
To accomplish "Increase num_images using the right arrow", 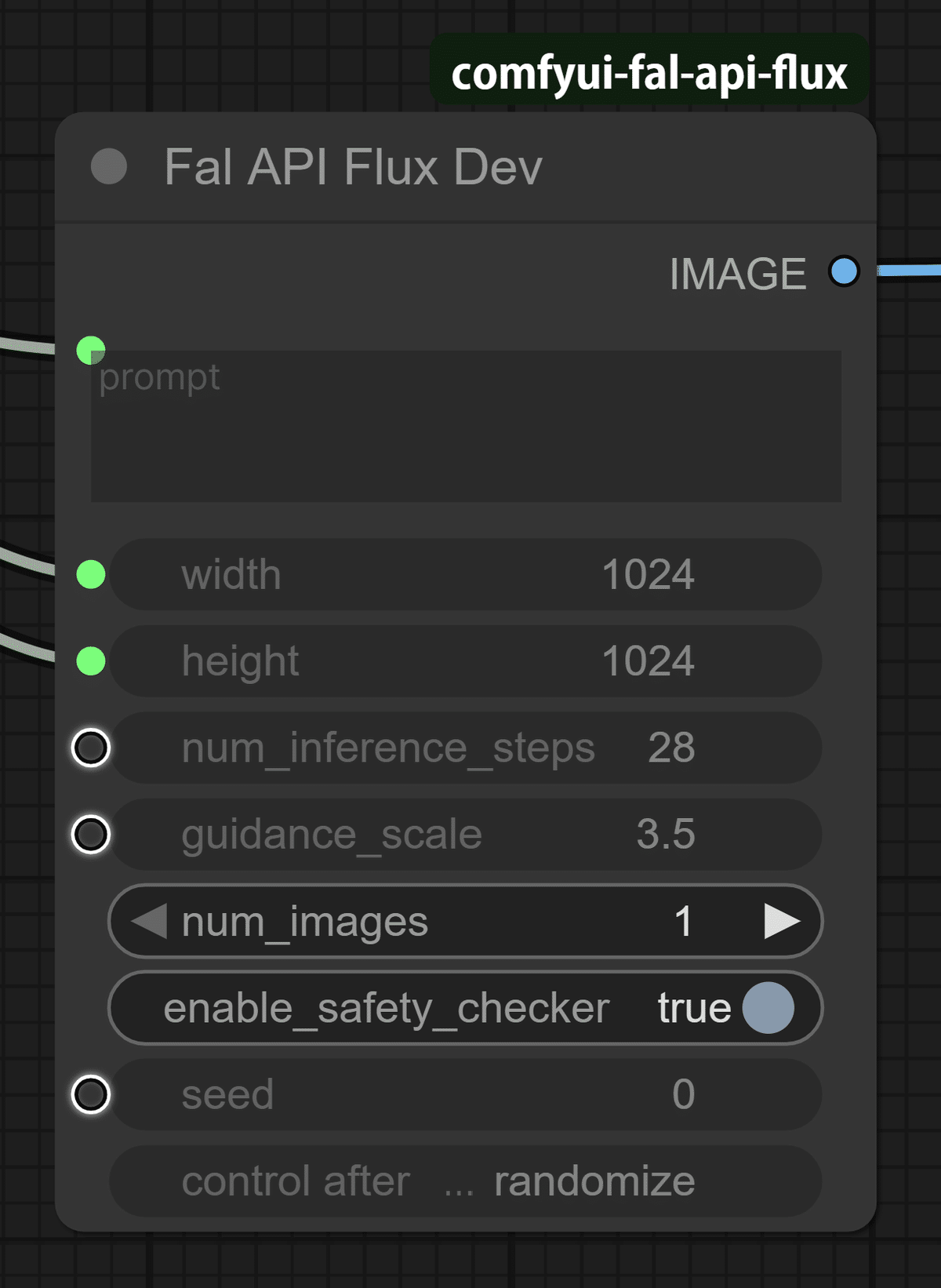I will tap(782, 922).
